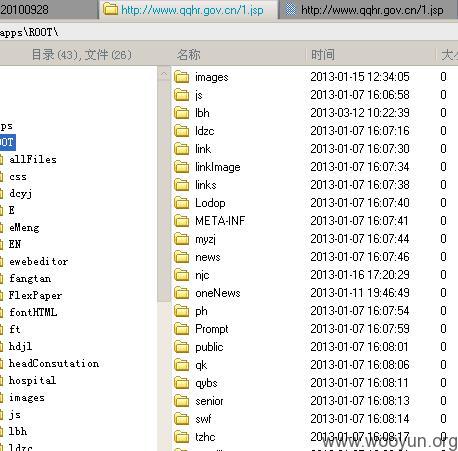Select fangtan in the directory tree
Screen dimensions: 458x451
click(30, 279)
